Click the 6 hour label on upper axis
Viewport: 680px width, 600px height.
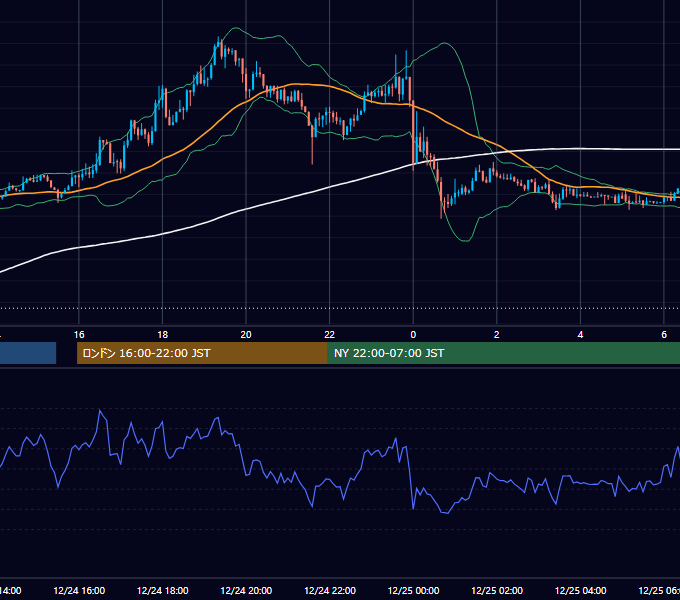pos(664,335)
